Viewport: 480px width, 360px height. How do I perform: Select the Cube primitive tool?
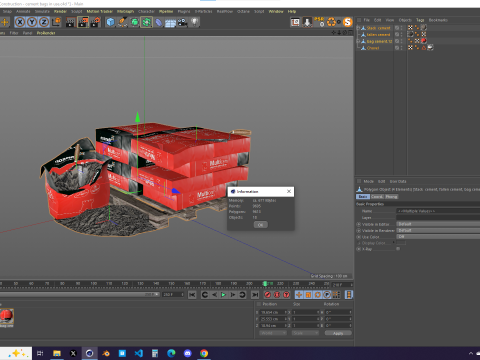pyautogui.click(x=110, y=22)
